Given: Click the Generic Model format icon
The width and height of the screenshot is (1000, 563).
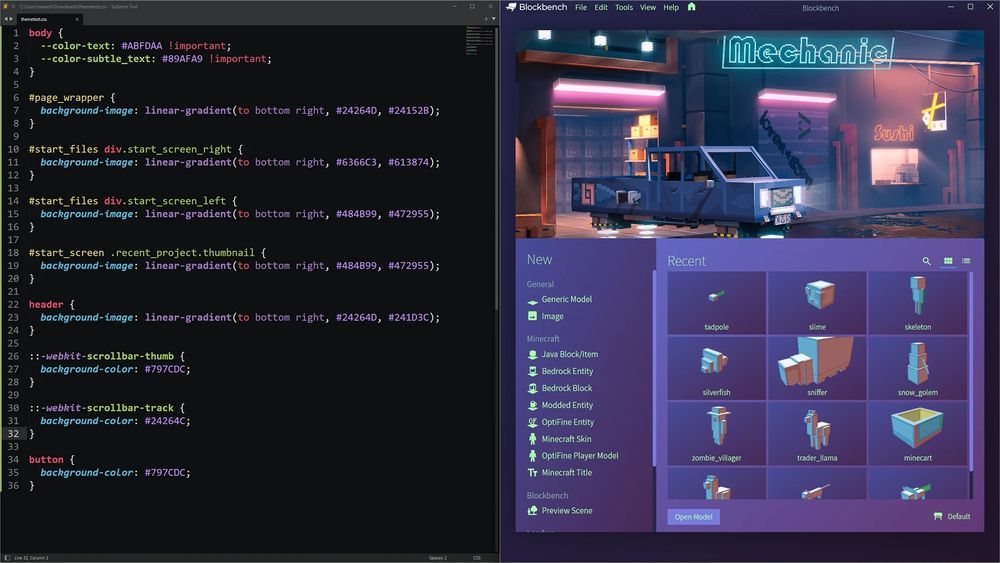Looking at the screenshot, I should (x=533, y=300).
